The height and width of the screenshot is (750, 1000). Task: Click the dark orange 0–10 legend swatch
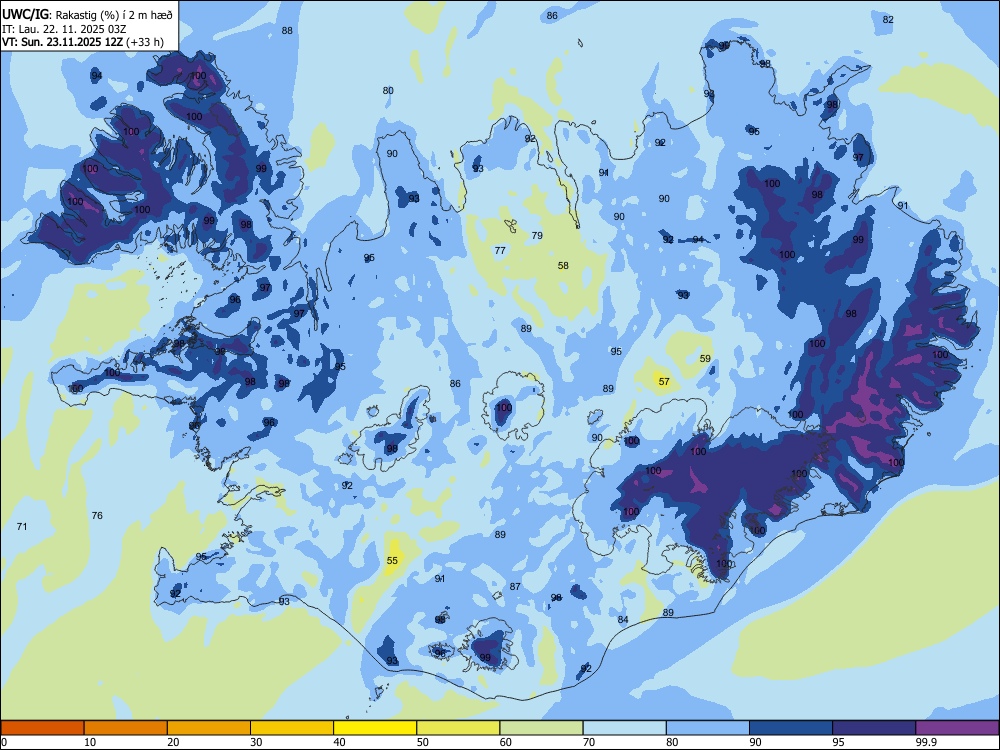tap(42, 728)
